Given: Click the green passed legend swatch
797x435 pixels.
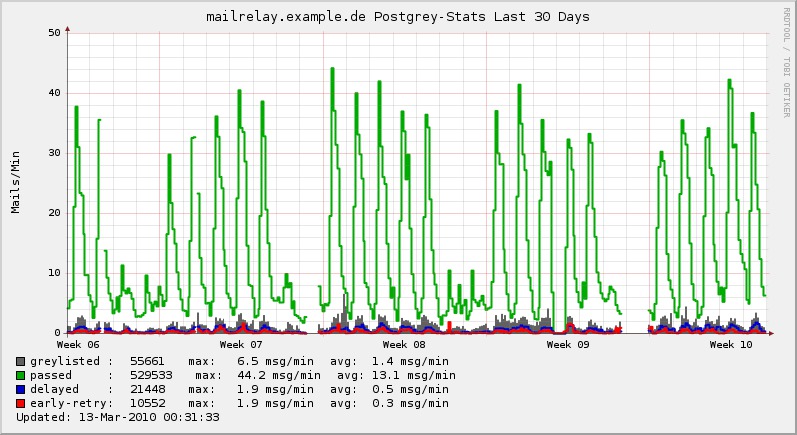Looking at the screenshot, I should click(x=20, y=375).
